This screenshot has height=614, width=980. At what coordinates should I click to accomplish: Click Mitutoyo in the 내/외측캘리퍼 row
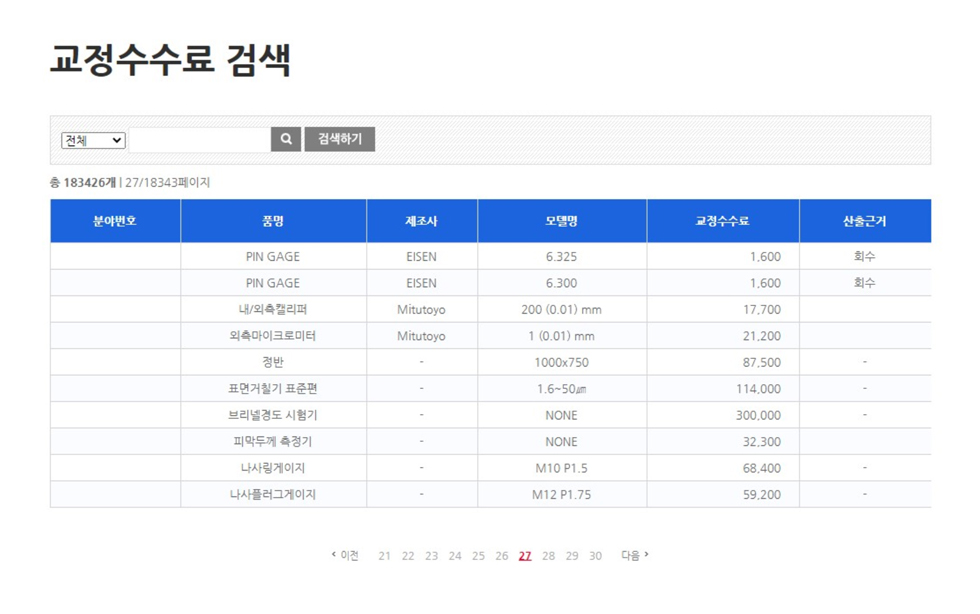coord(421,310)
